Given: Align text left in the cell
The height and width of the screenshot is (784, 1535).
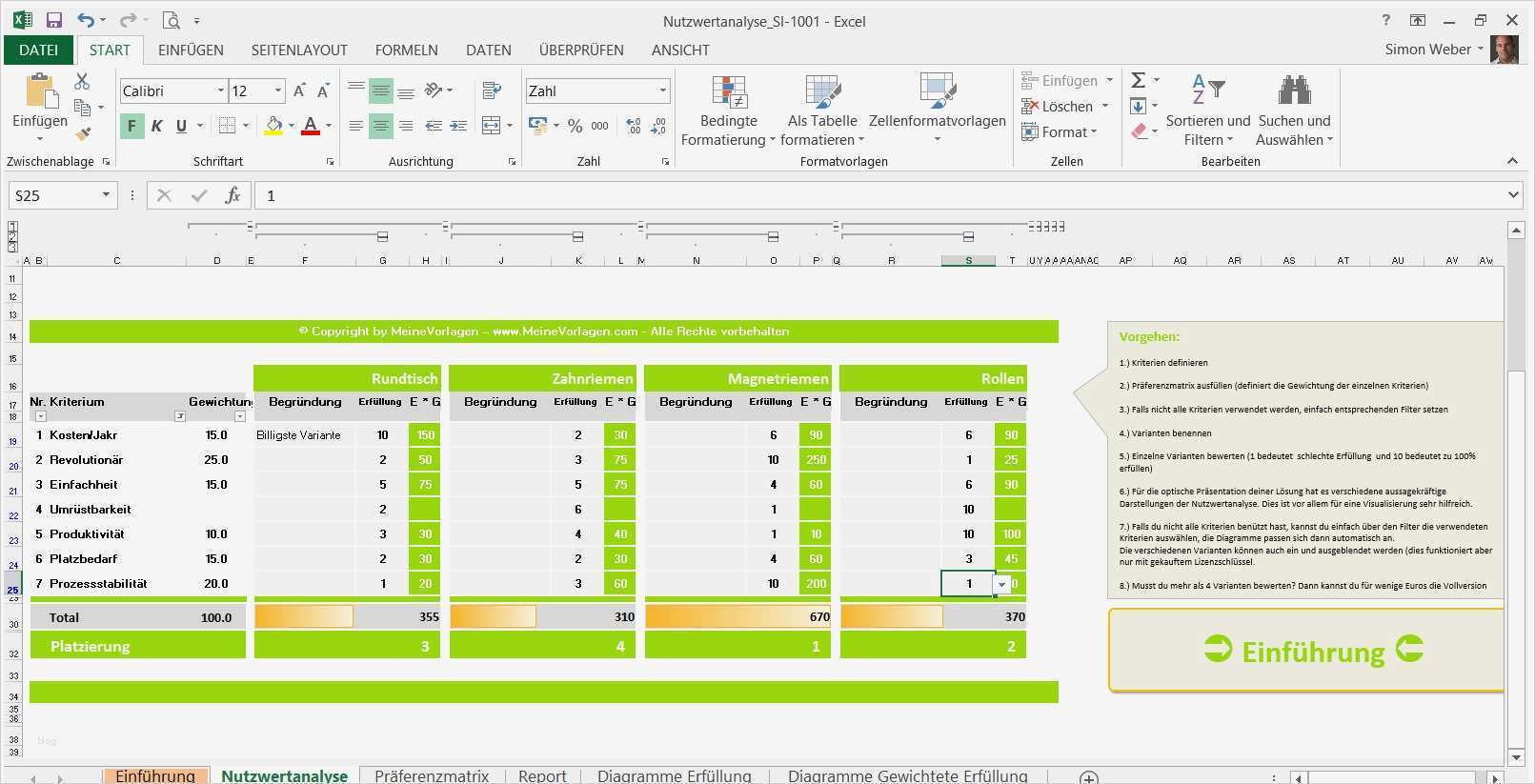Looking at the screenshot, I should (356, 126).
